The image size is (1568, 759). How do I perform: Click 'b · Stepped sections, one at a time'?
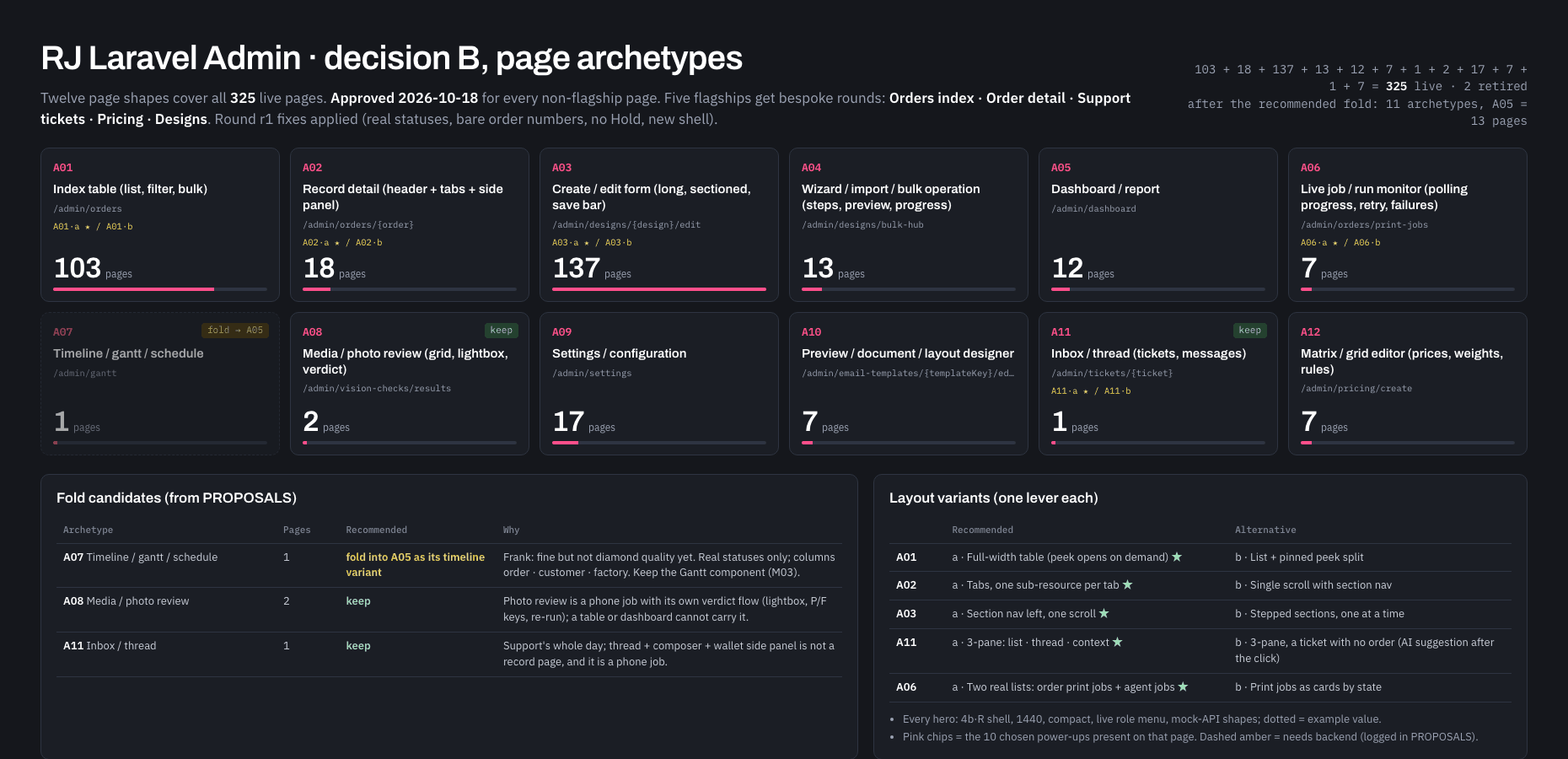click(x=1319, y=614)
